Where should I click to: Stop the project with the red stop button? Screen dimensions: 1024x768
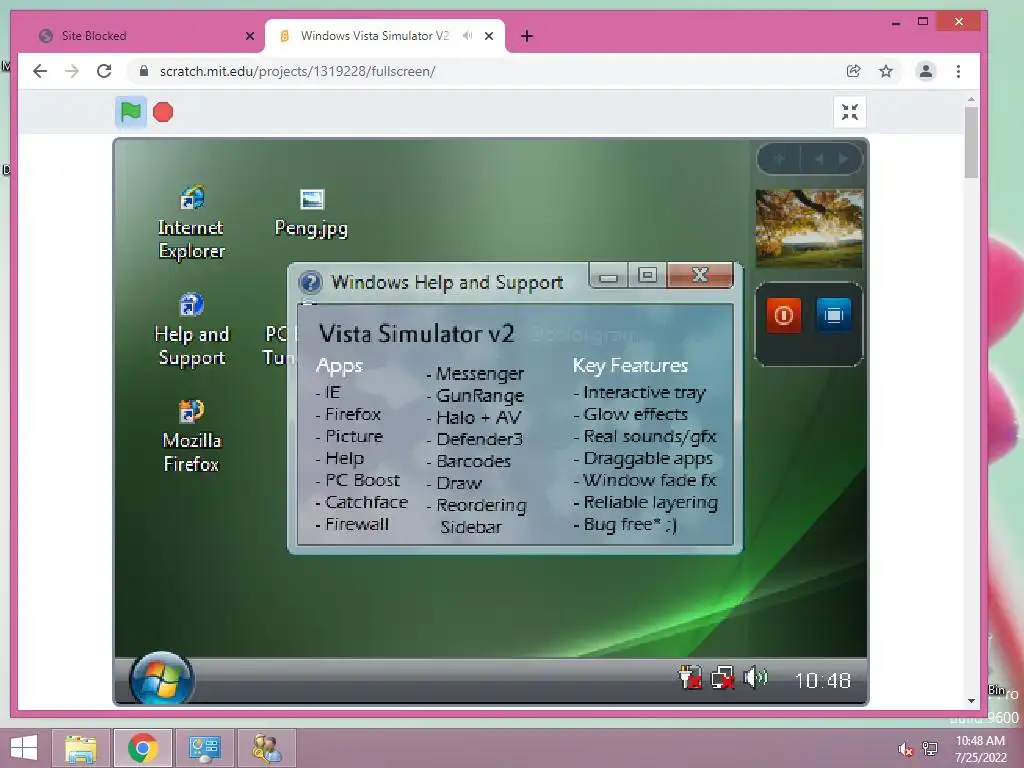tap(163, 112)
